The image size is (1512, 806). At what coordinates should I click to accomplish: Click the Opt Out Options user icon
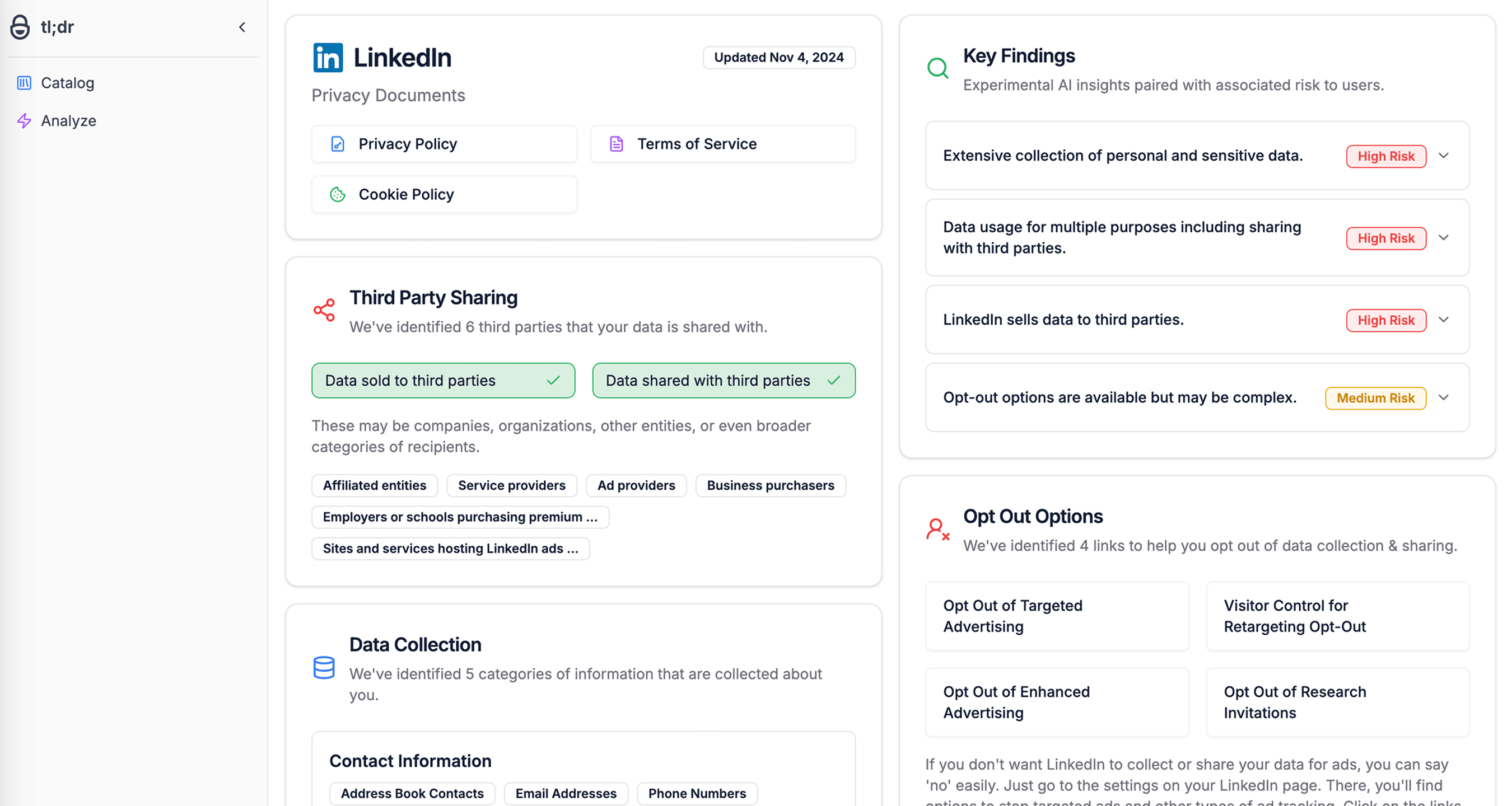pos(937,529)
